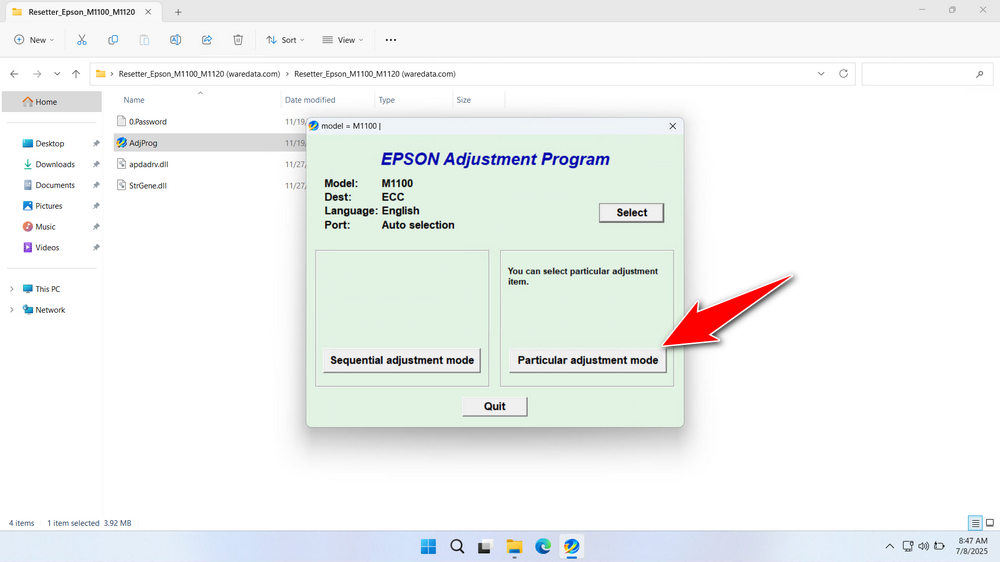Image resolution: width=1000 pixels, height=562 pixels.
Task: Click the Delete trash can icon
Action: point(238,40)
